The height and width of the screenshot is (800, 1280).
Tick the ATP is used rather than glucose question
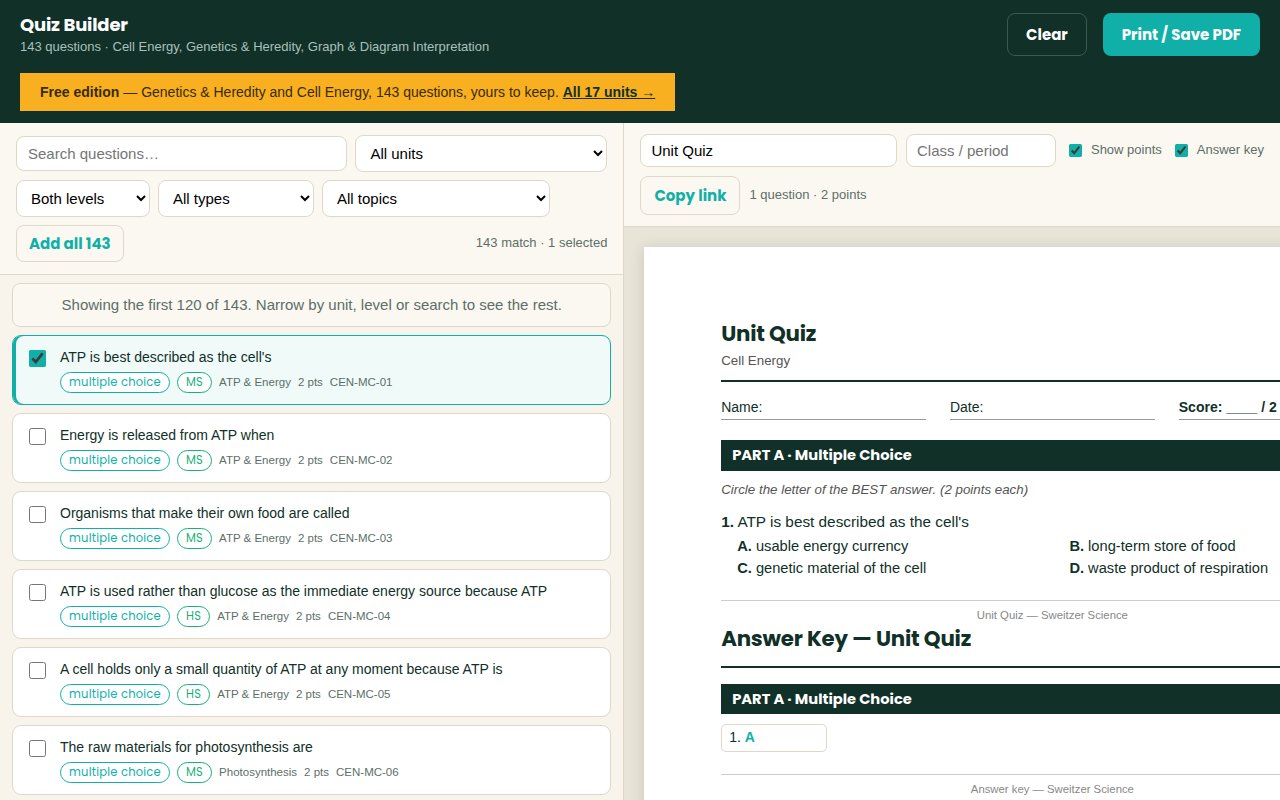click(38, 592)
